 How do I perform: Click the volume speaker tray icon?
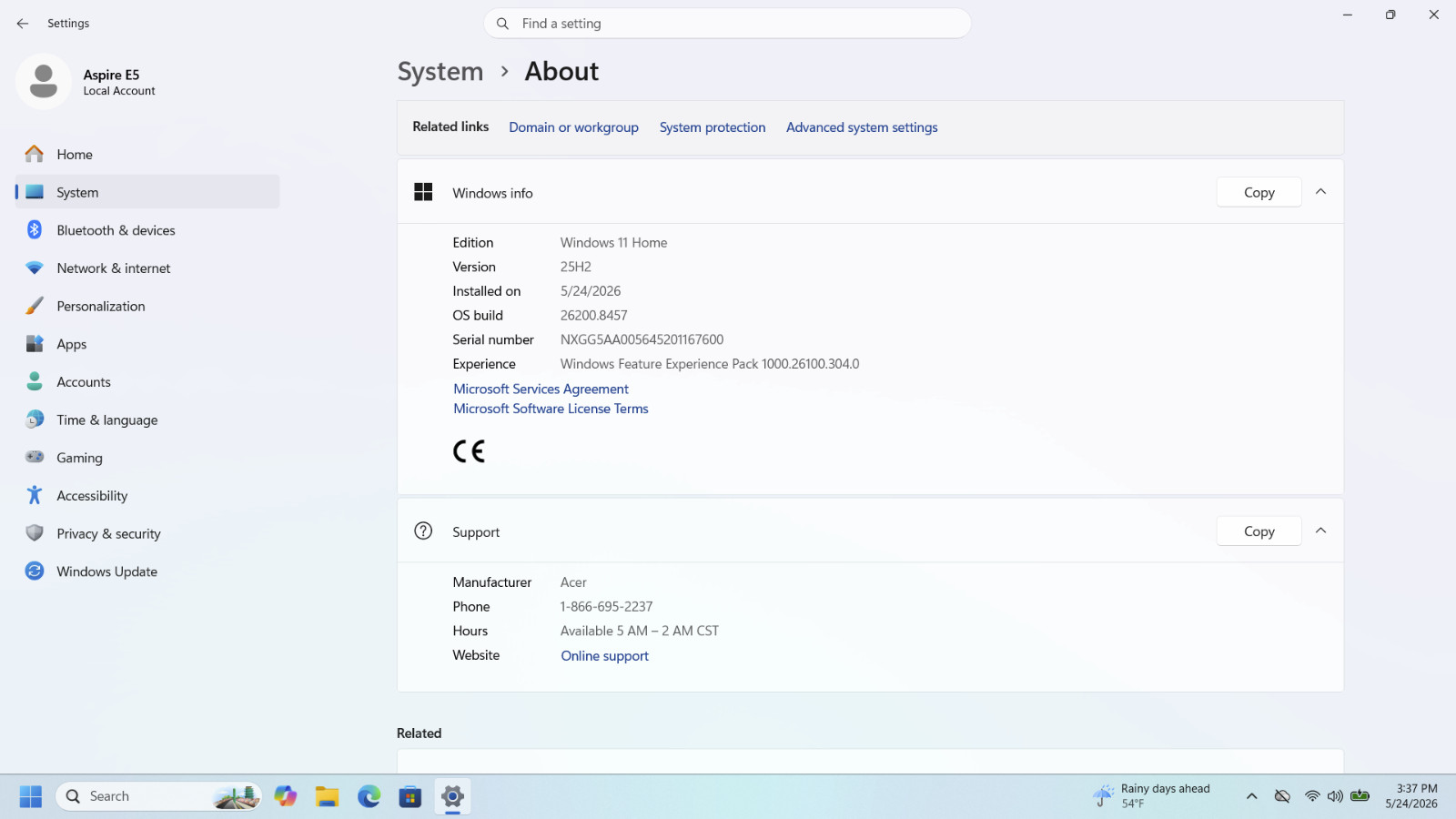(x=1335, y=796)
